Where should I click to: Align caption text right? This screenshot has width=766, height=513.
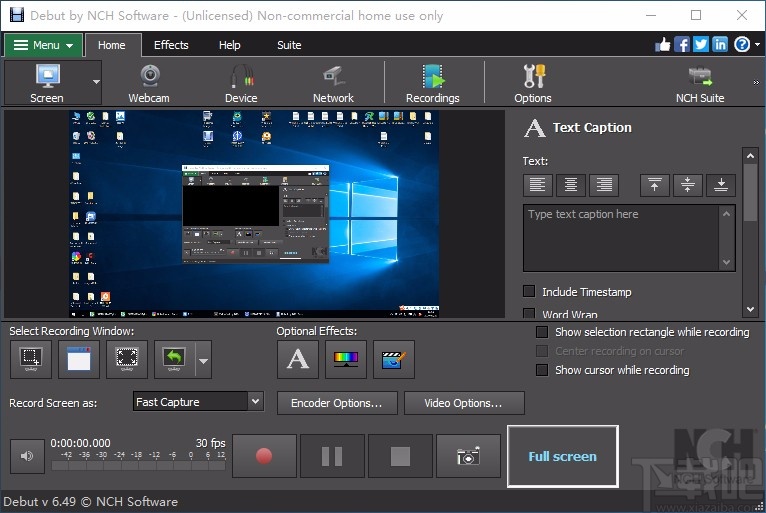point(604,185)
